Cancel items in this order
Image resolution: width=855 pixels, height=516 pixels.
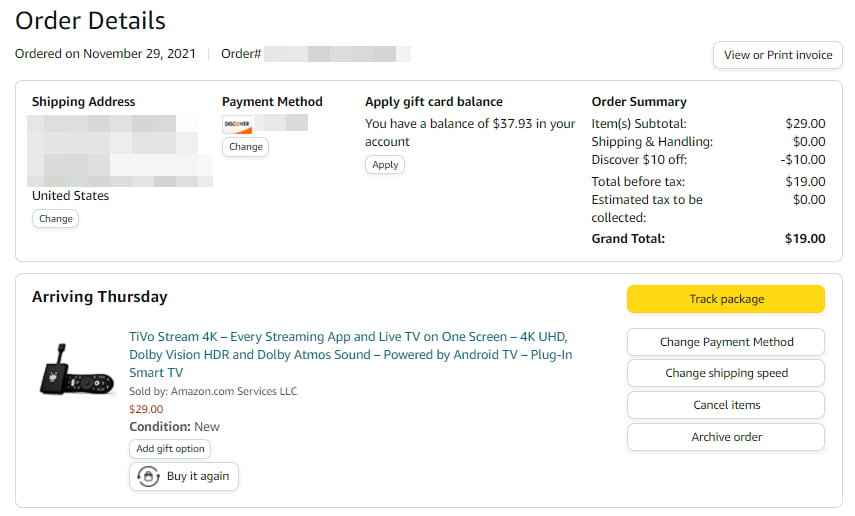point(726,405)
